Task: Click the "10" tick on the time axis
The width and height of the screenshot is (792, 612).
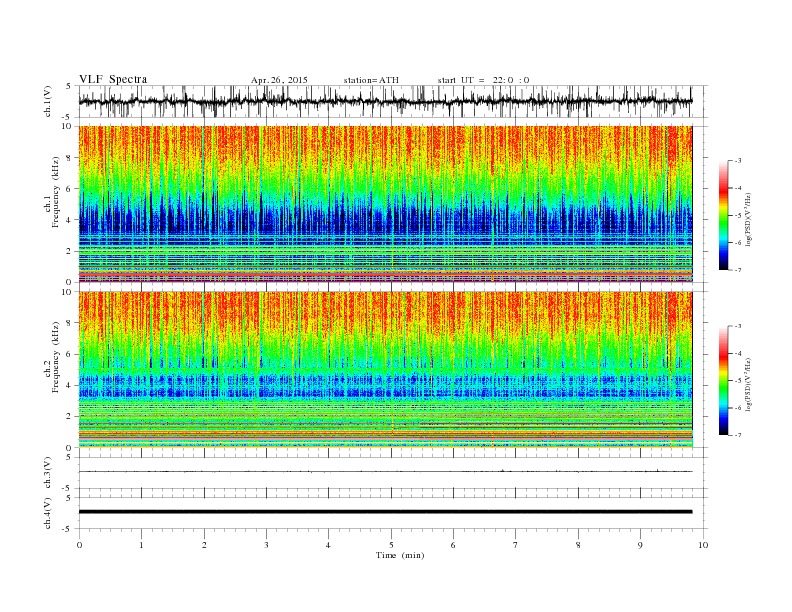Action: [x=703, y=545]
